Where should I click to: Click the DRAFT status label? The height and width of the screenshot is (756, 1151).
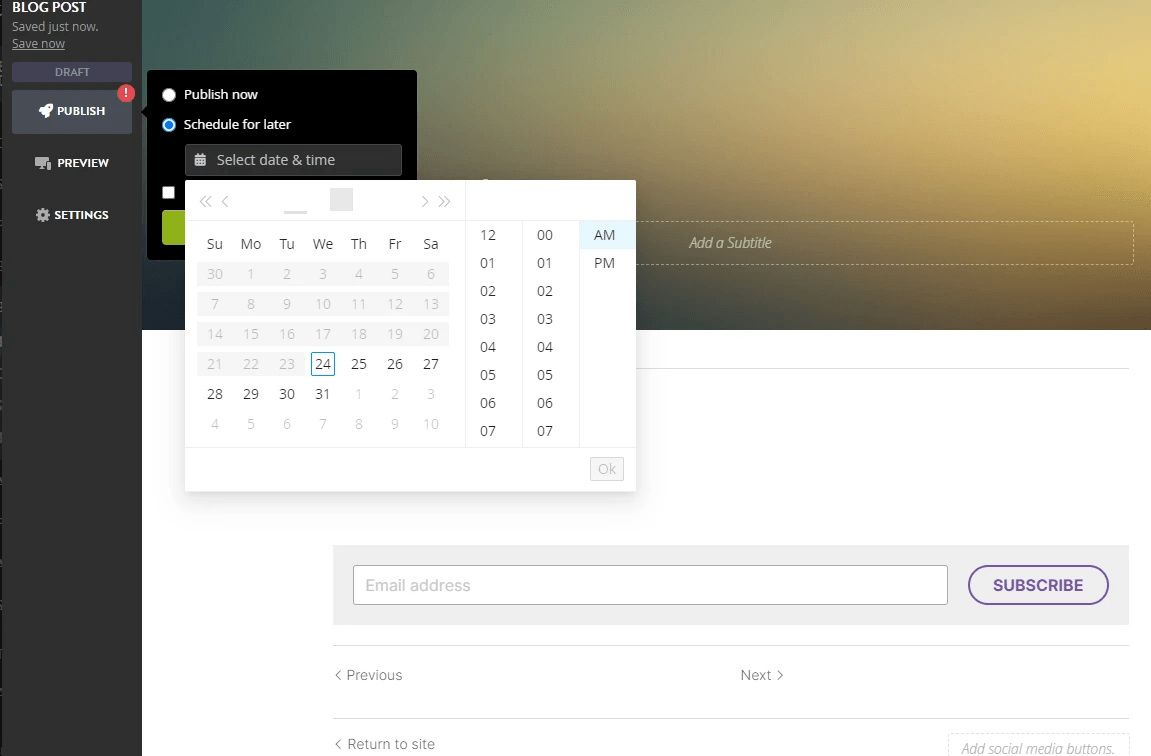tap(71, 71)
